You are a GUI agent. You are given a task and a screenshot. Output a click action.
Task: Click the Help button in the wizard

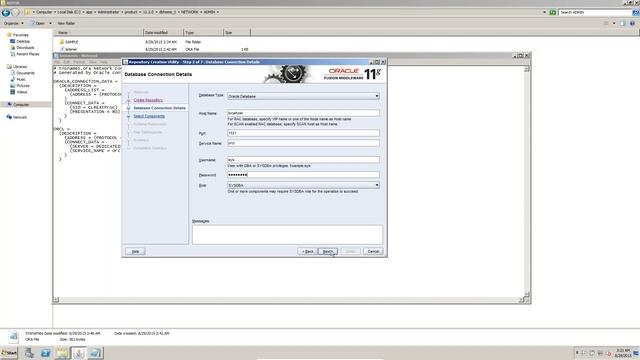135,251
